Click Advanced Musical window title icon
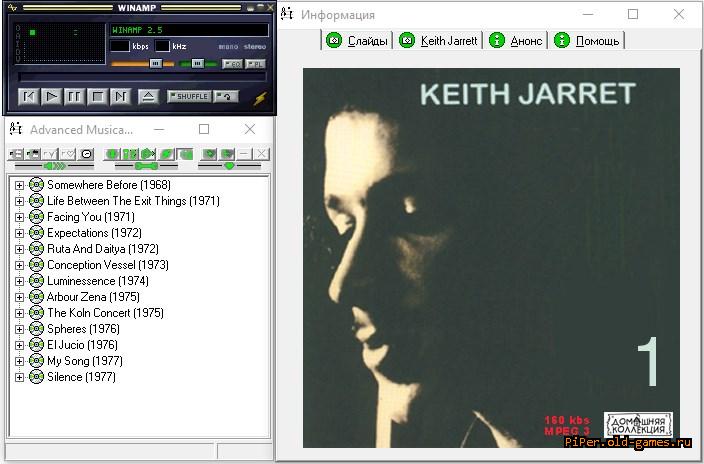The width and height of the screenshot is (704, 464). tap(16, 129)
